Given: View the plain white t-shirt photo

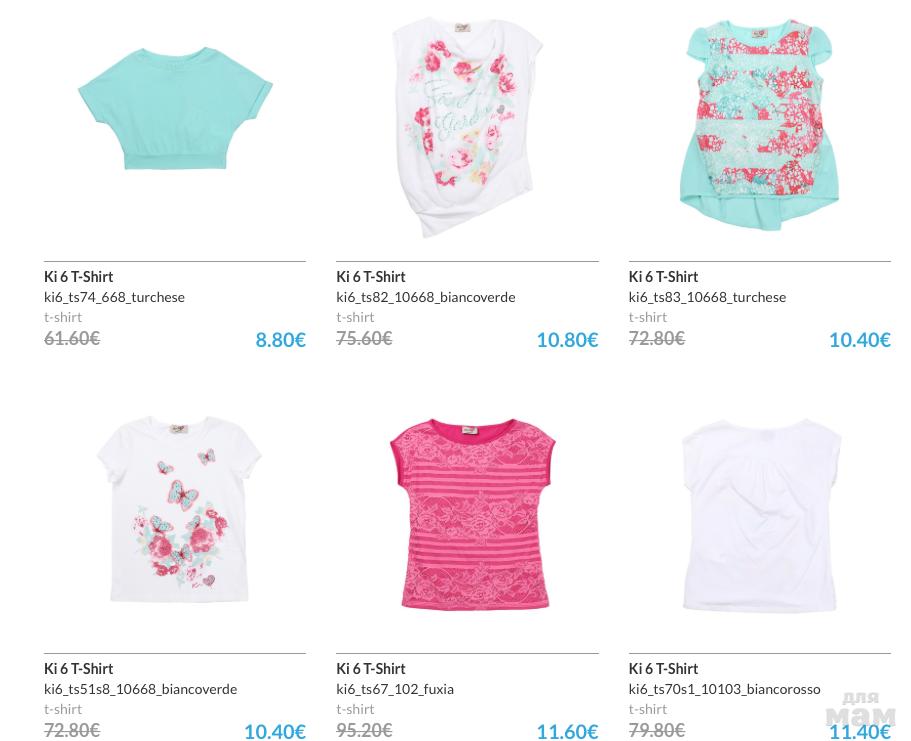Looking at the screenshot, I should pos(760,510).
